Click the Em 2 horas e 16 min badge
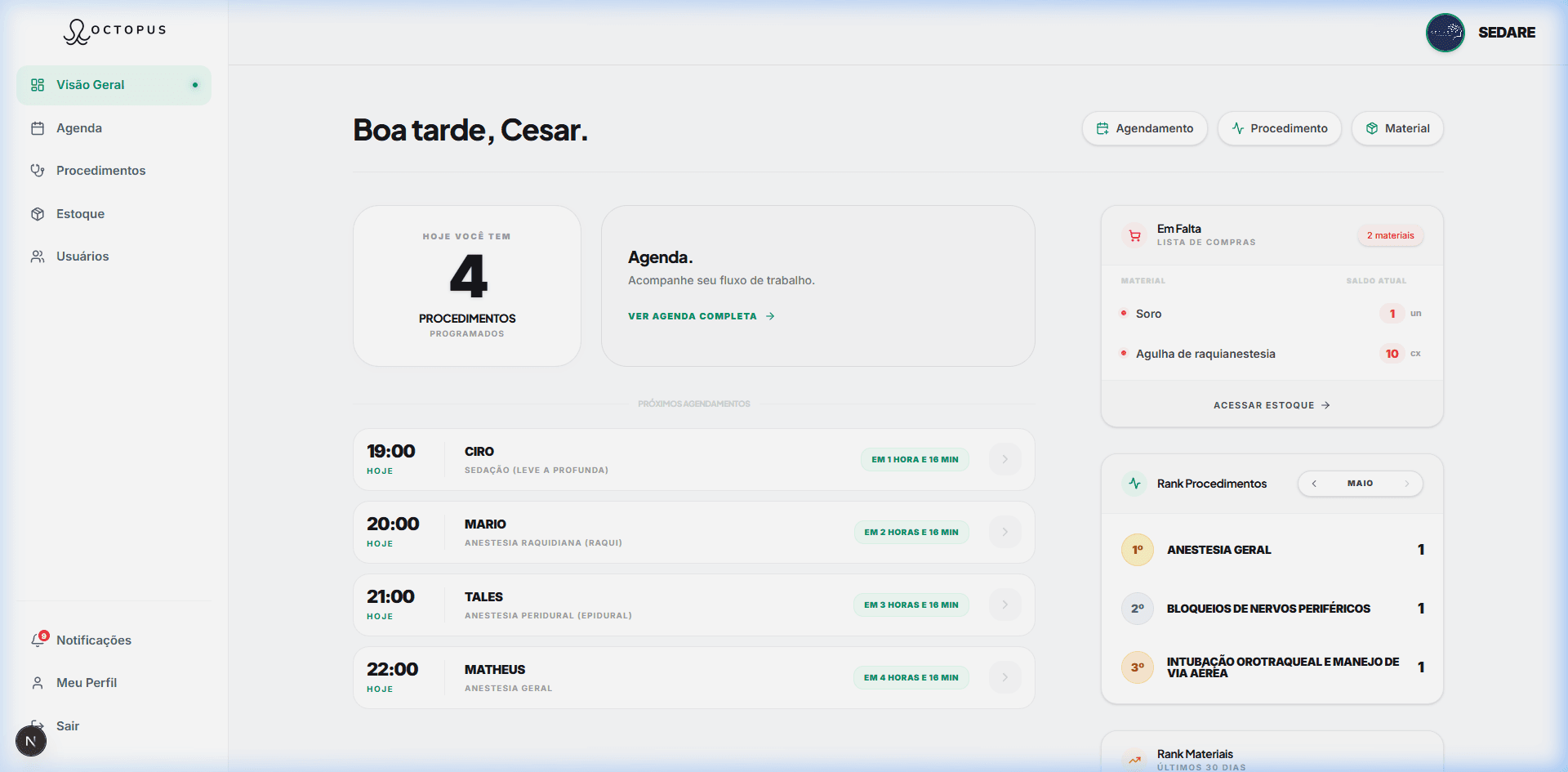 pyautogui.click(x=911, y=532)
